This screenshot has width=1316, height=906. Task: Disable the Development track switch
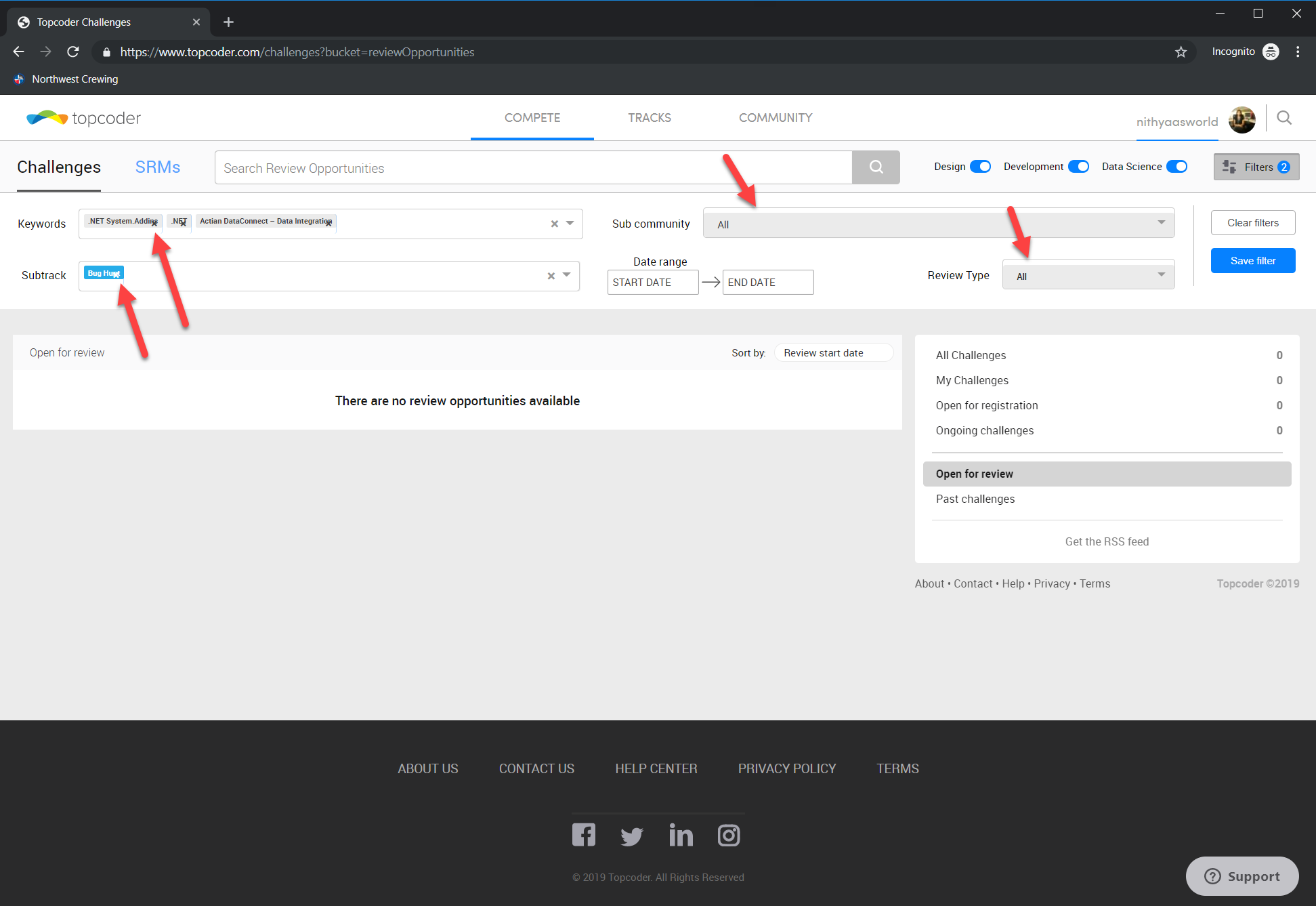pos(1078,167)
